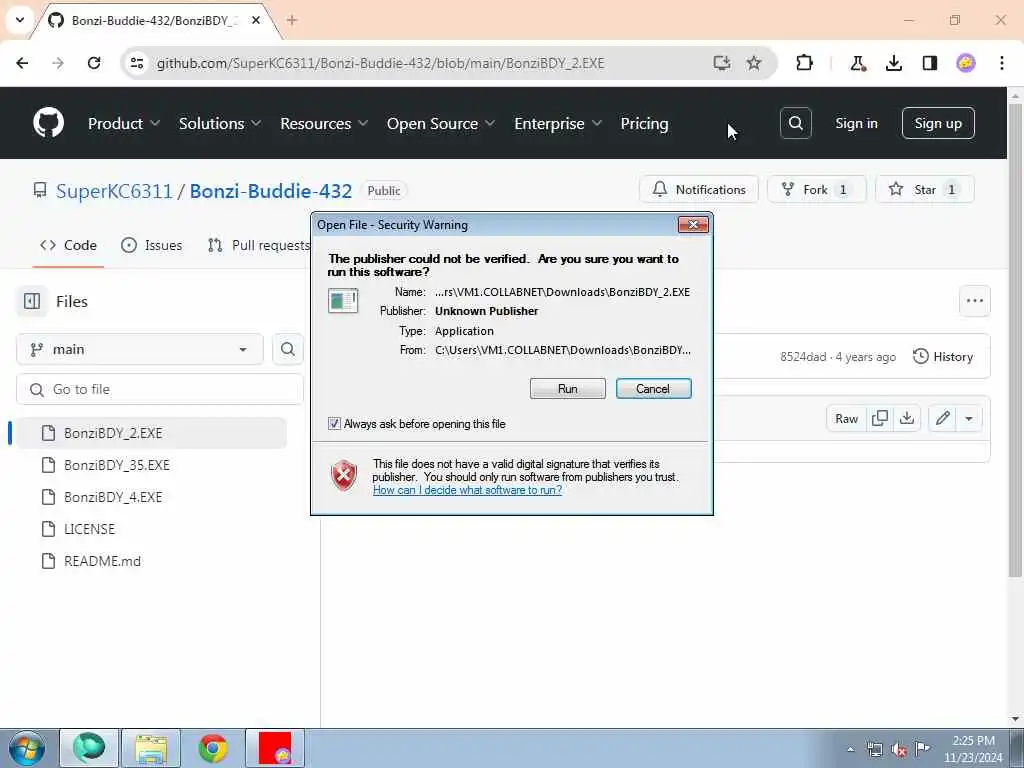Viewport: 1024px width, 768px height.
Task: Expand the Product menu dropdown
Action: pos(124,123)
